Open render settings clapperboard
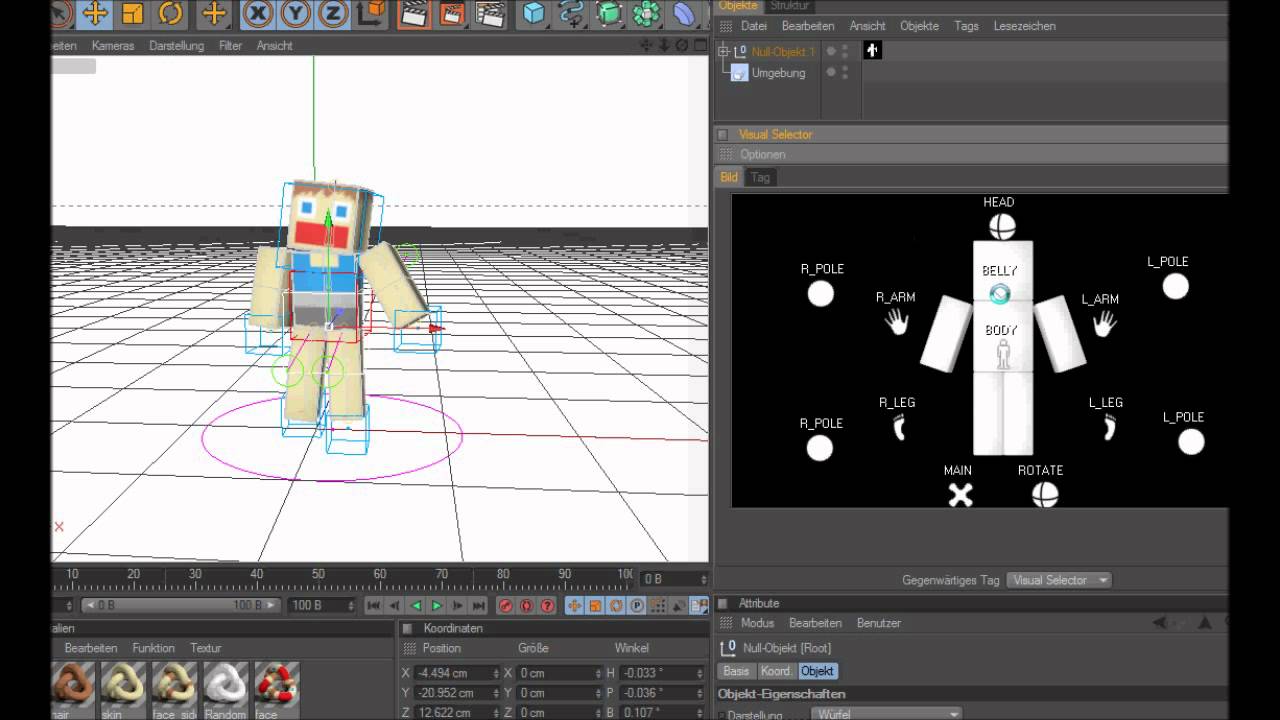This screenshot has width=1280, height=720. 490,13
